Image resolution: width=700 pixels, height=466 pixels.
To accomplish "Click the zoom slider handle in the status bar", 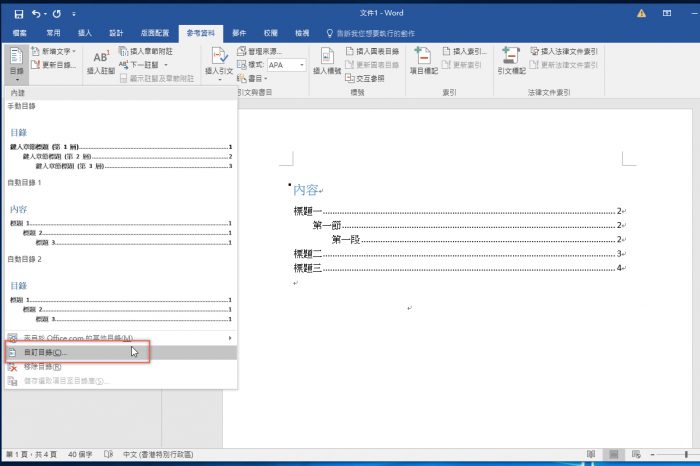I will (x=686, y=454).
